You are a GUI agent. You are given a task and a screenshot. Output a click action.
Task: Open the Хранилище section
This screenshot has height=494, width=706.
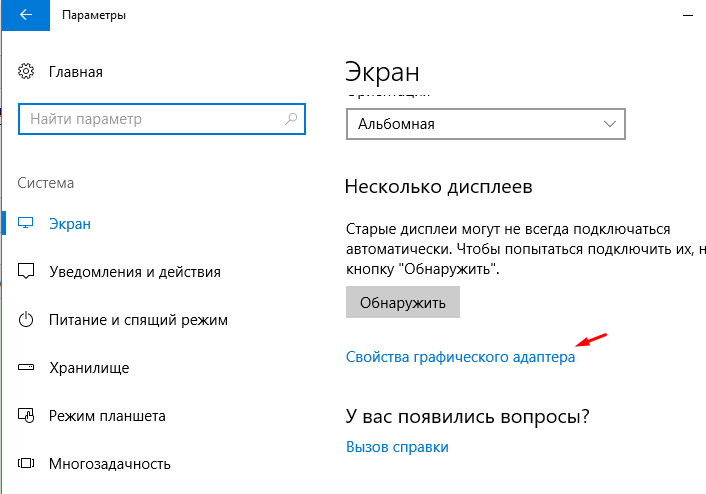click(89, 368)
